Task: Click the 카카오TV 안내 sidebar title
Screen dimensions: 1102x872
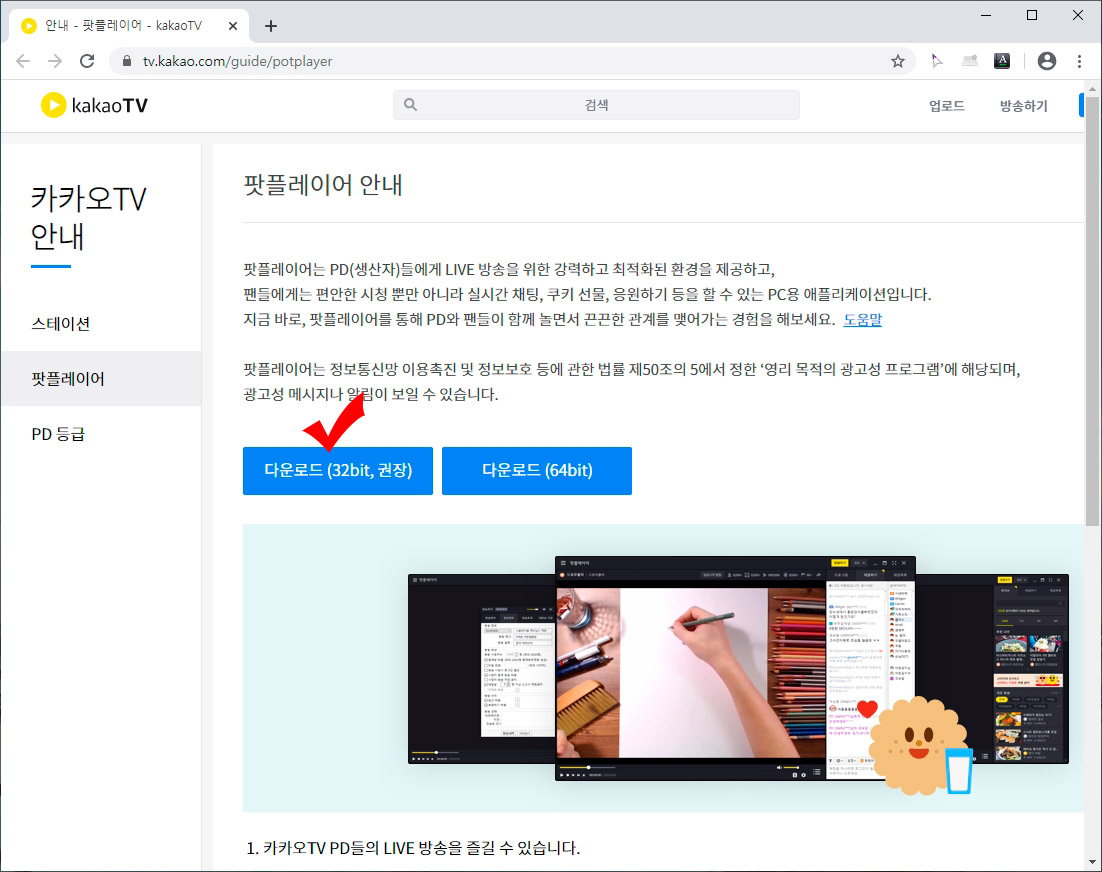Action: (x=89, y=218)
